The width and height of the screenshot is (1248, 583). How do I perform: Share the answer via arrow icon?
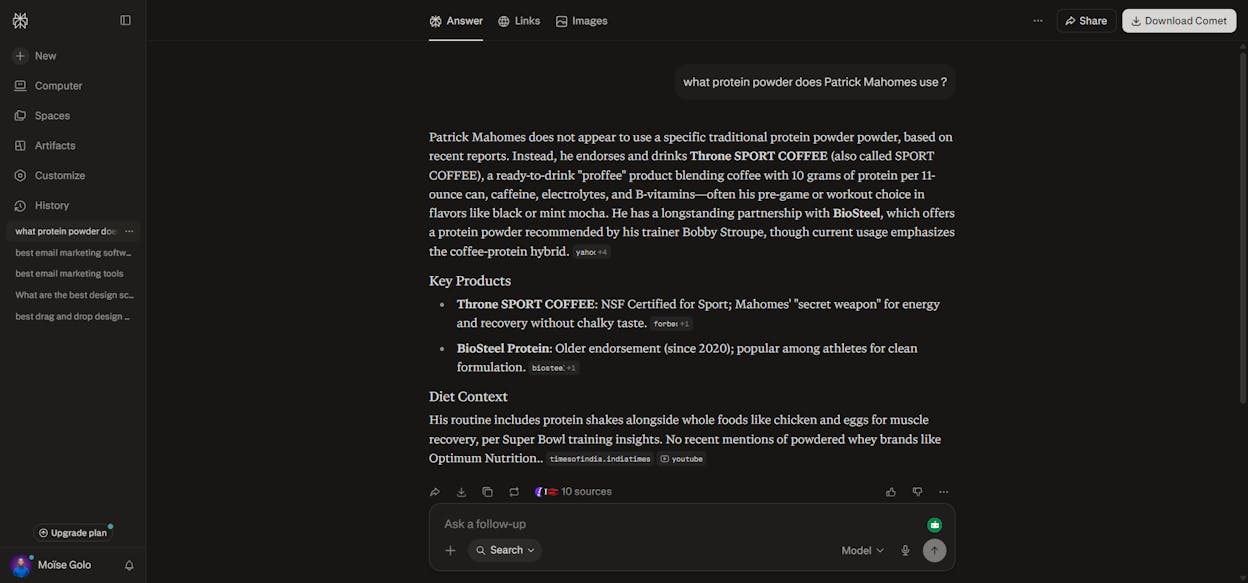click(435, 492)
